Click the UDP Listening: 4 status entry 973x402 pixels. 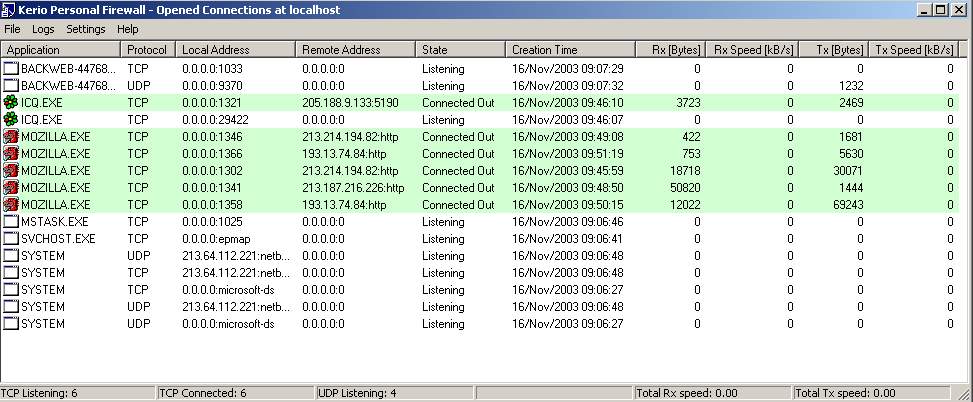click(395, 393)
